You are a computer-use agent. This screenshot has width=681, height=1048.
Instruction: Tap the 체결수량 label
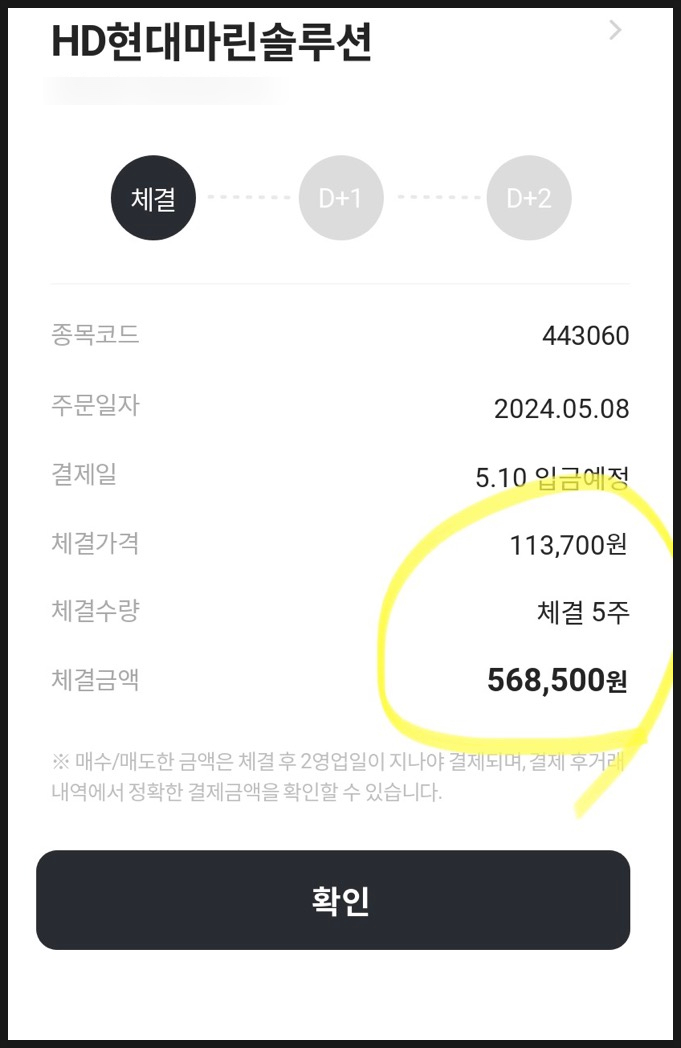click(x=95, y=610)
